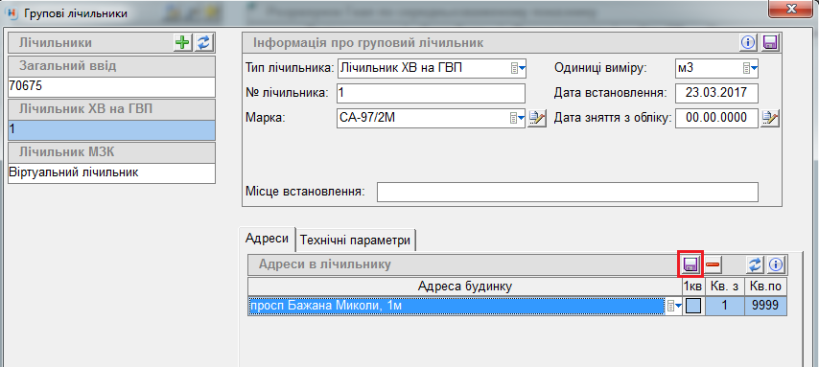
Task: Click the Лічильник МЗК group header
Action: point(112,152)
